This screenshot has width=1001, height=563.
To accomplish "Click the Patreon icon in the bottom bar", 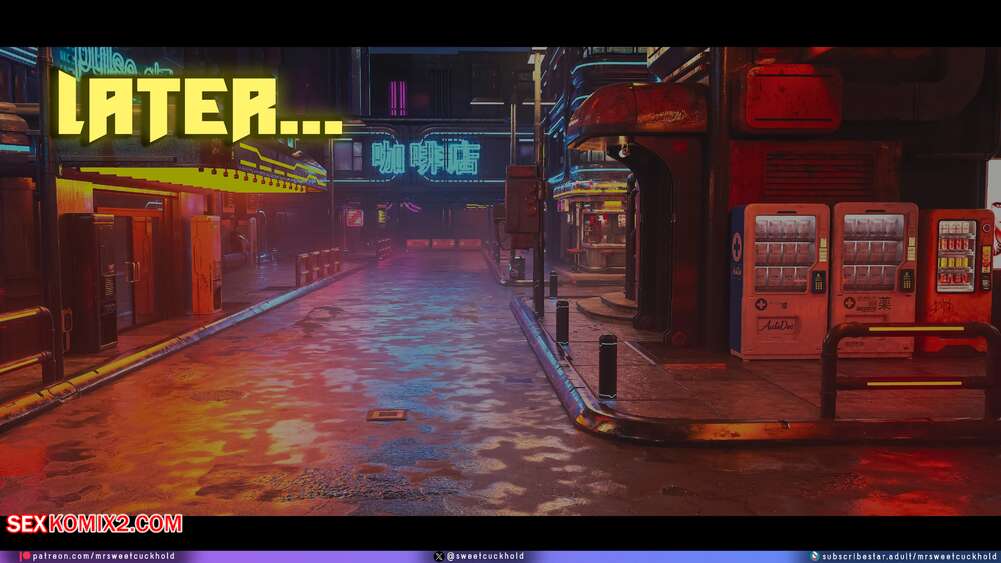I will [x=26, y=556].
